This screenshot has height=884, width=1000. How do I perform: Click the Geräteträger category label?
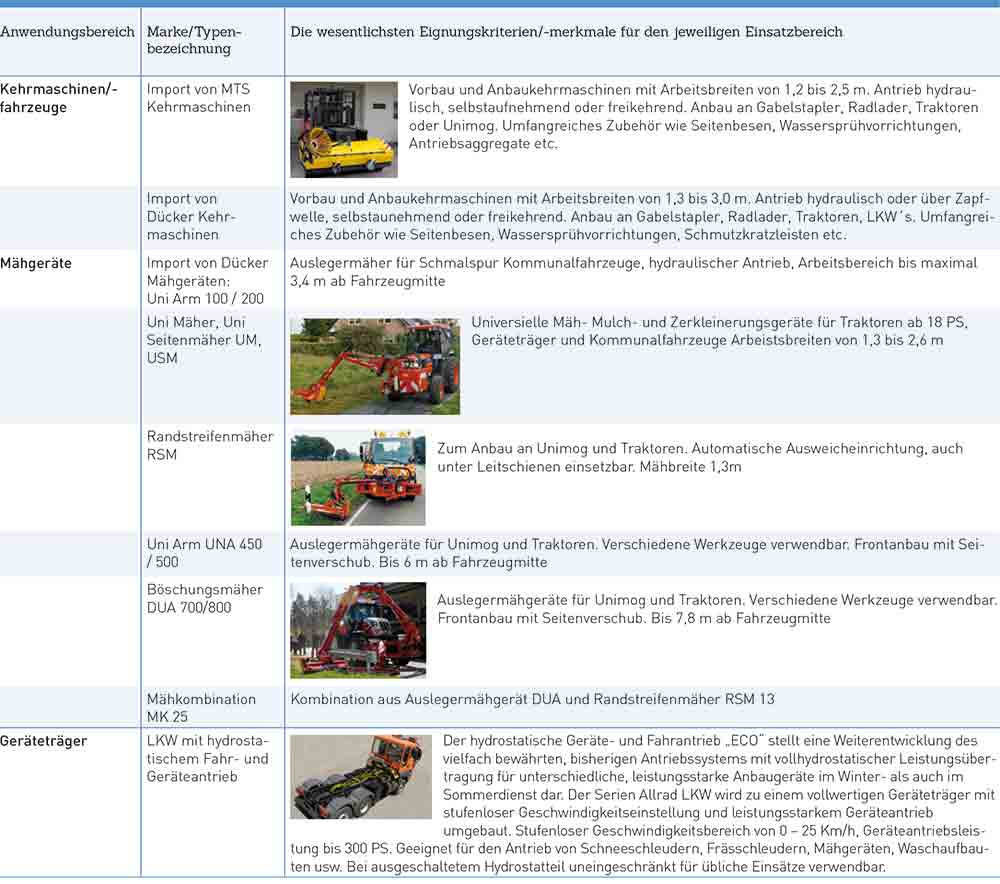tap(43, 741)
